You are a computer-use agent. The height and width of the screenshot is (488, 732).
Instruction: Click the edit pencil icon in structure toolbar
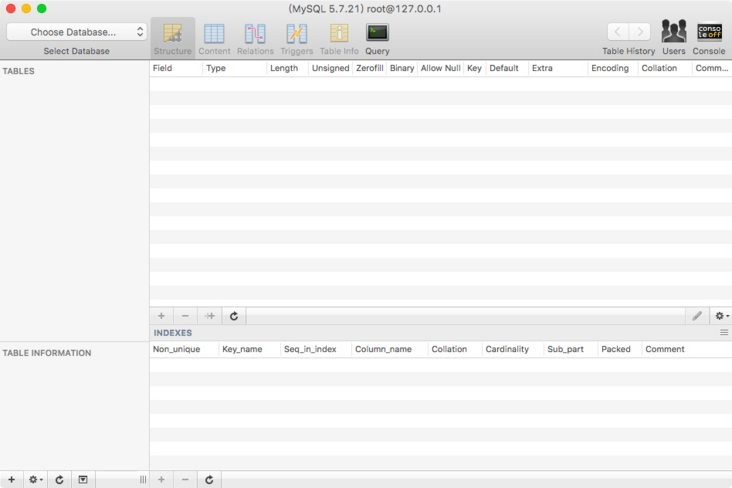[697, 316]
